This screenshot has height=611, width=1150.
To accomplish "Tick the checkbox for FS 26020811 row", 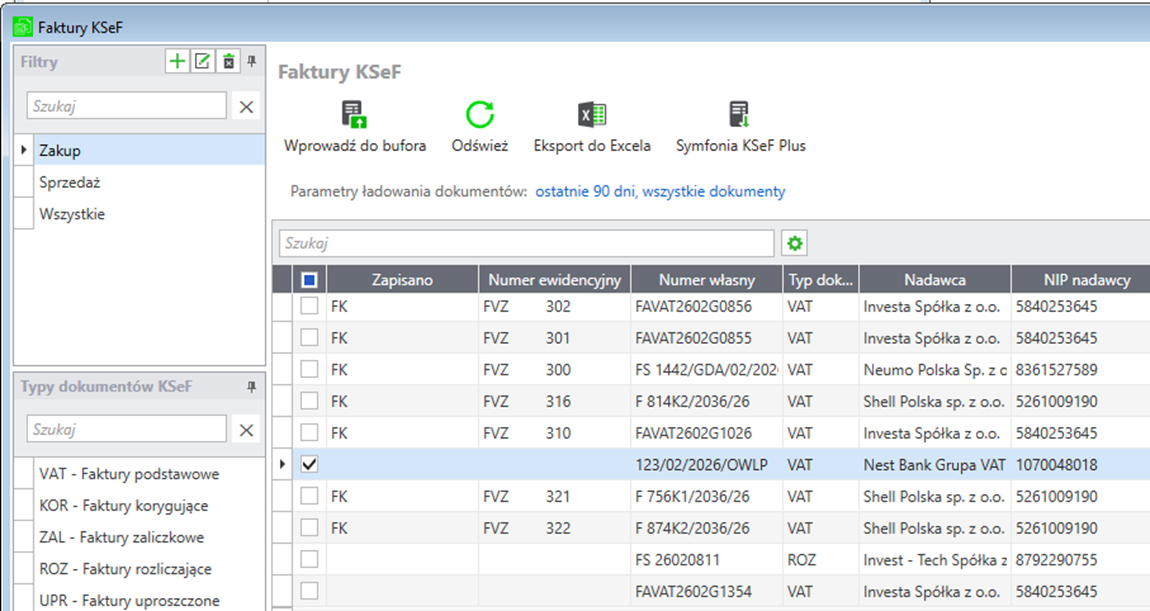I will 309,559.
